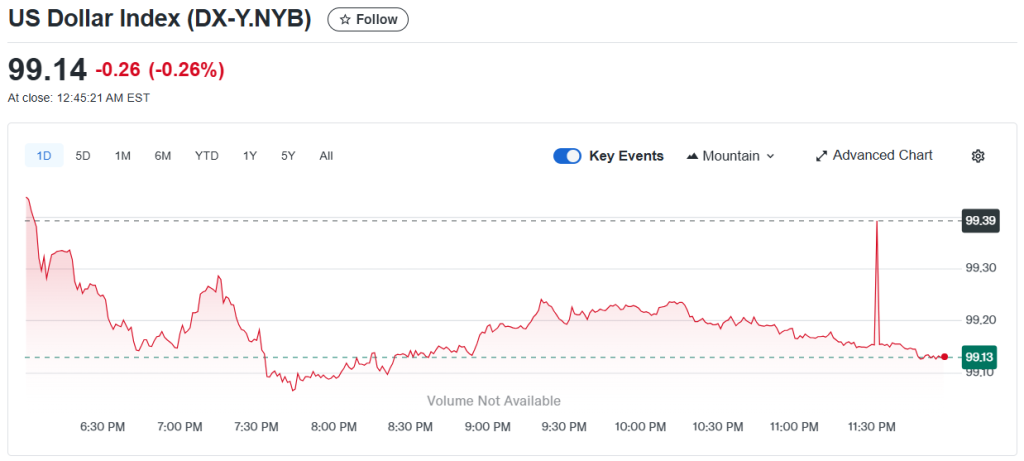Click the price spike near 11:30 PM

click(877, 225)
